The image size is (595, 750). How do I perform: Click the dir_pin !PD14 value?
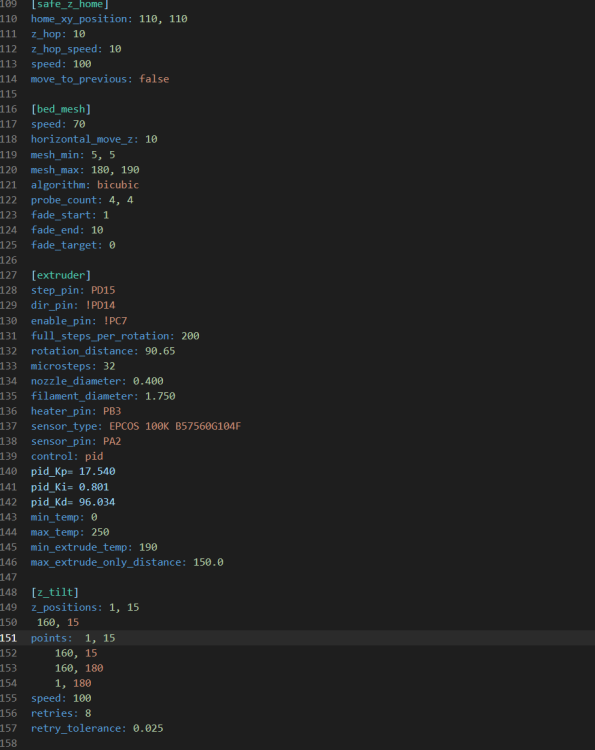point(100,305)
